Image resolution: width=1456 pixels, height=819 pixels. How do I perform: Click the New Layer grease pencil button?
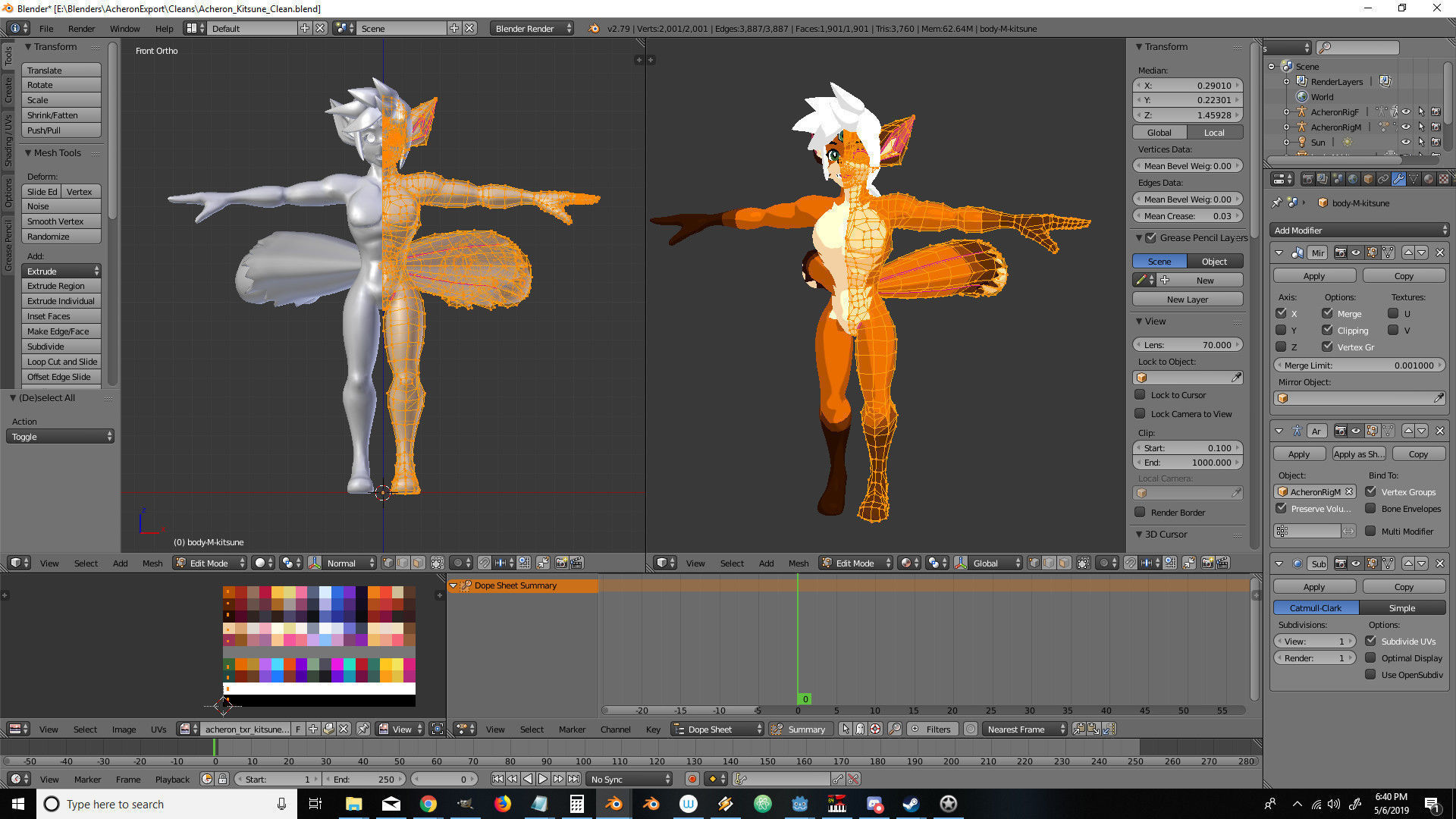1188,299
